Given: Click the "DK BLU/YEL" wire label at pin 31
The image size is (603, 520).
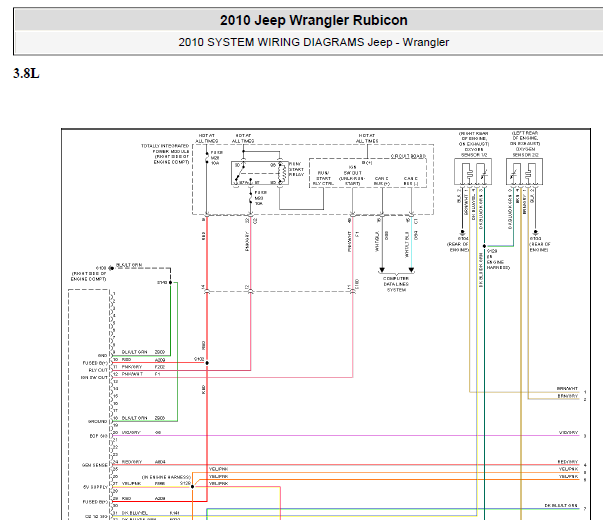Looking at the screenshot, I should pyautogui.click(x=134, y=513).
